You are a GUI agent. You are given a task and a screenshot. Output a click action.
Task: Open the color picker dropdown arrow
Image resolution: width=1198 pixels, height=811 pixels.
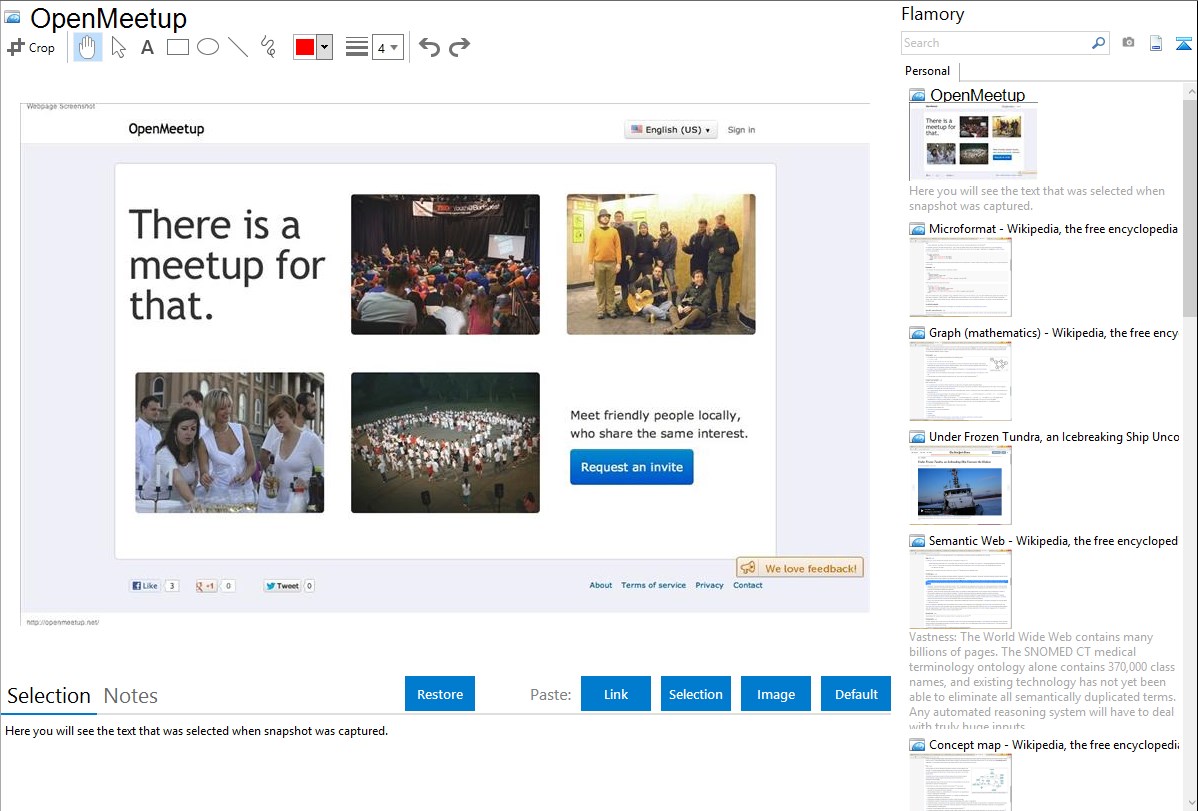[x=325, y=47]
